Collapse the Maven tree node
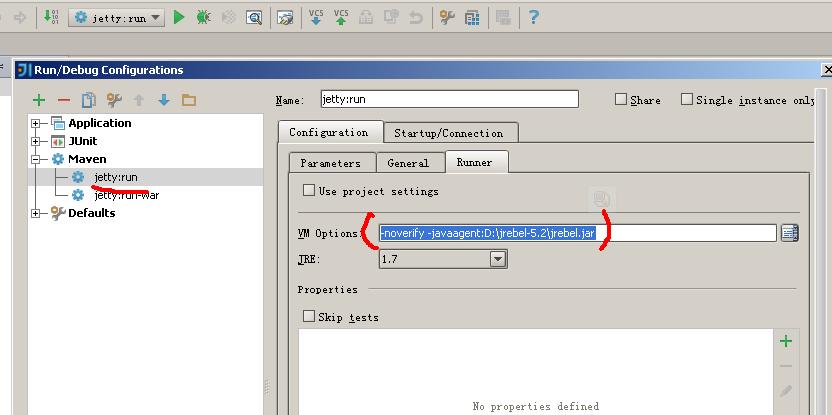The height and width of the screenshot is (415, 832). point(36,159)
